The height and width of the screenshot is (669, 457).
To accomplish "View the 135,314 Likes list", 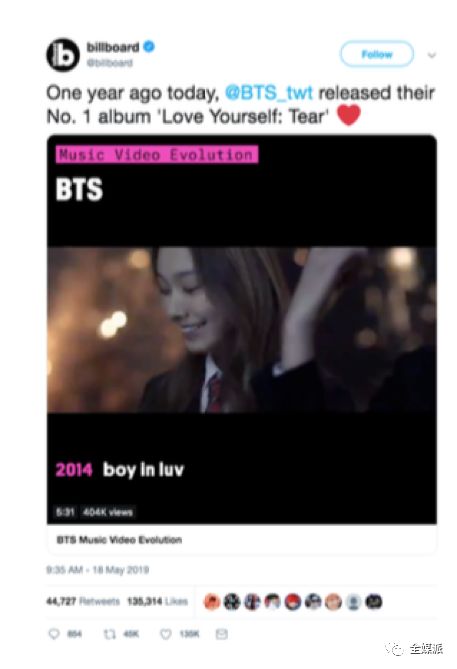I will [157, 602].
